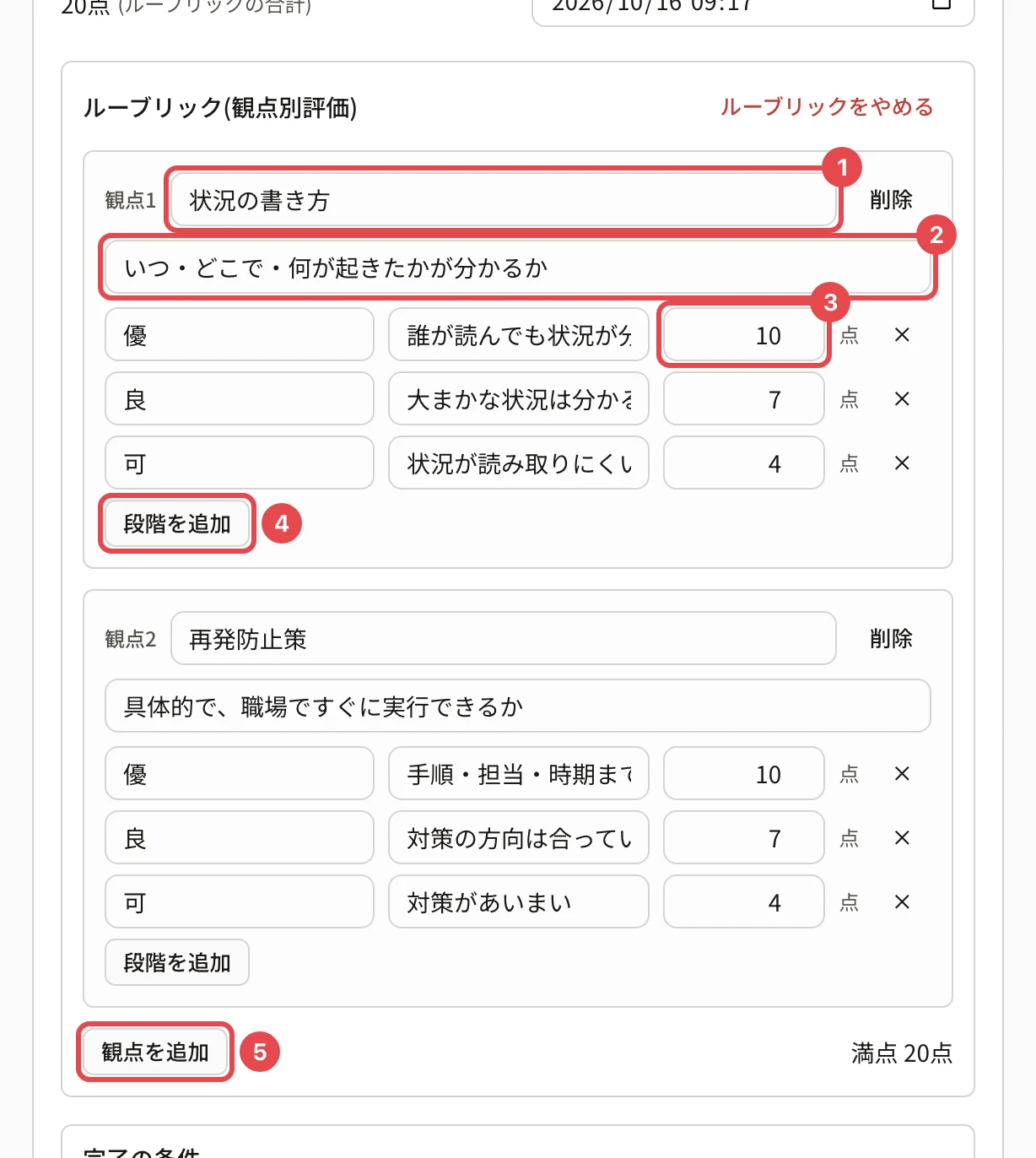
Task: Click the 満点 20点 total text
Action: tap(902, 1053)
